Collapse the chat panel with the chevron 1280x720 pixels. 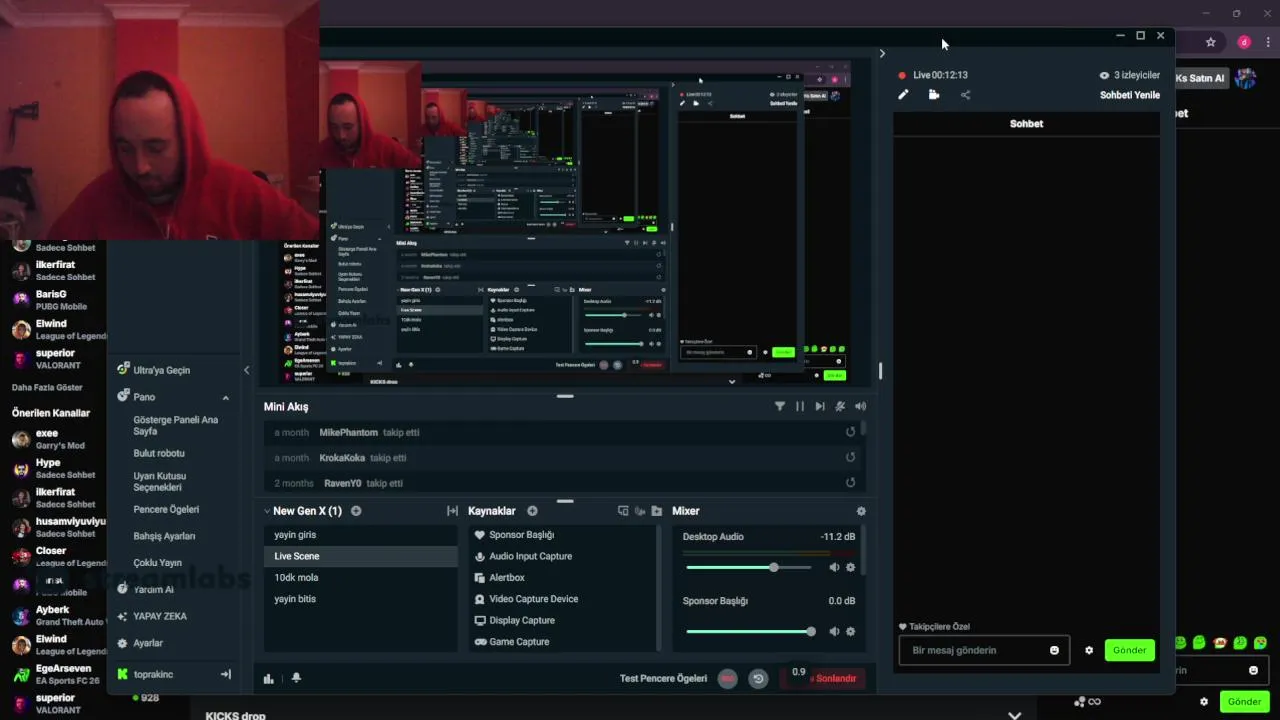[x=882, y=54]
